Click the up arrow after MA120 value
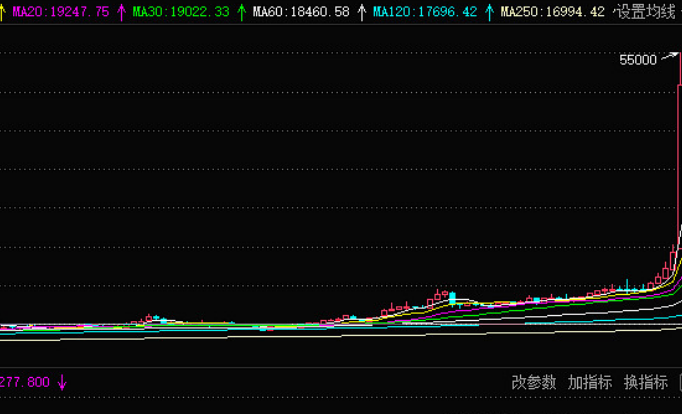 [490, 12]
